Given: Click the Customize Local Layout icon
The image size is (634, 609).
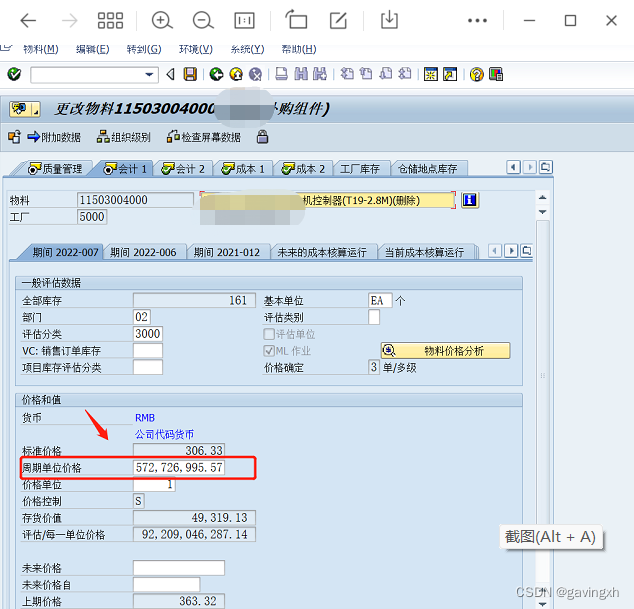Looking at the screenshot, I should 496,74.
